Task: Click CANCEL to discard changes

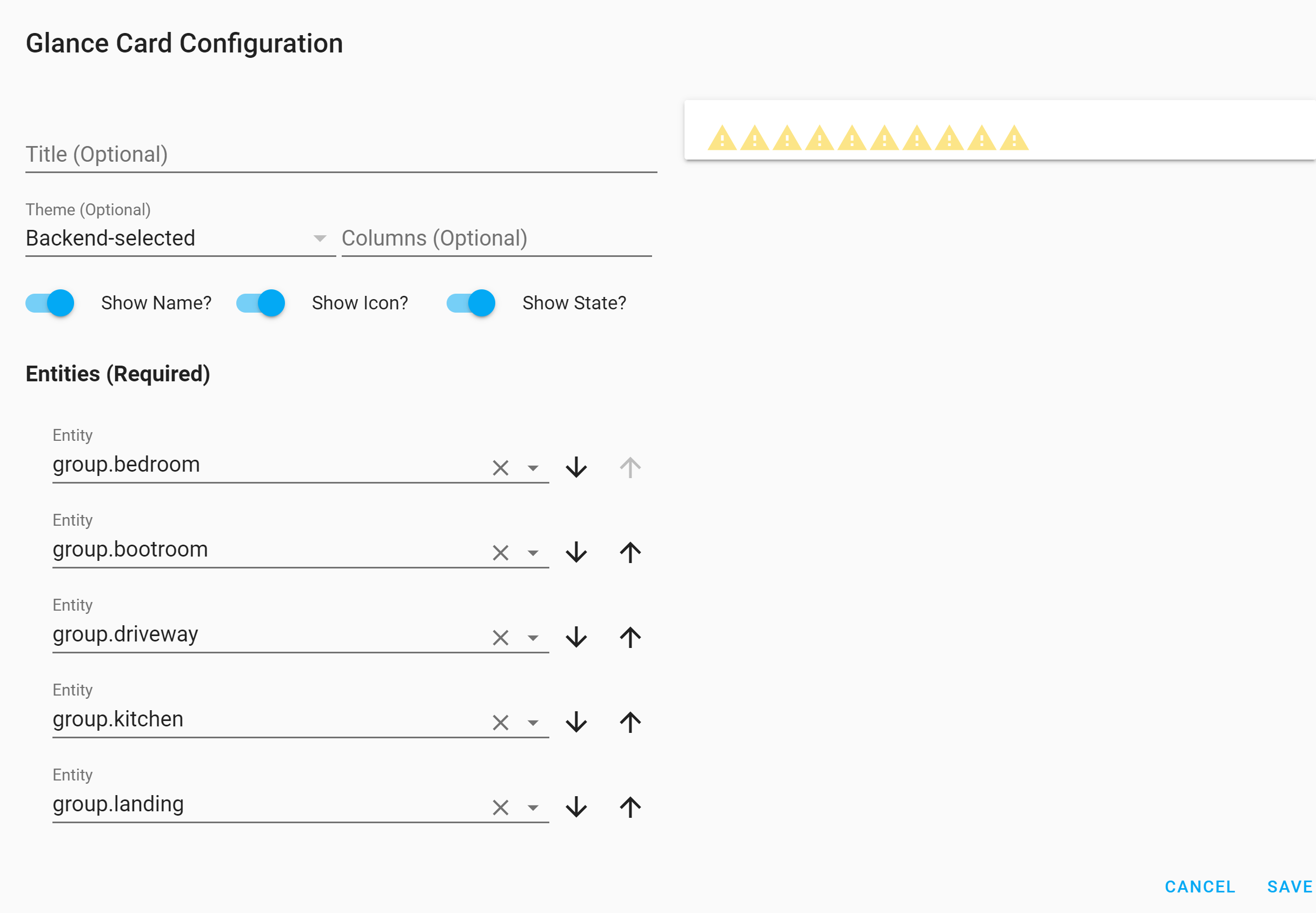Action: point(1199,886)
